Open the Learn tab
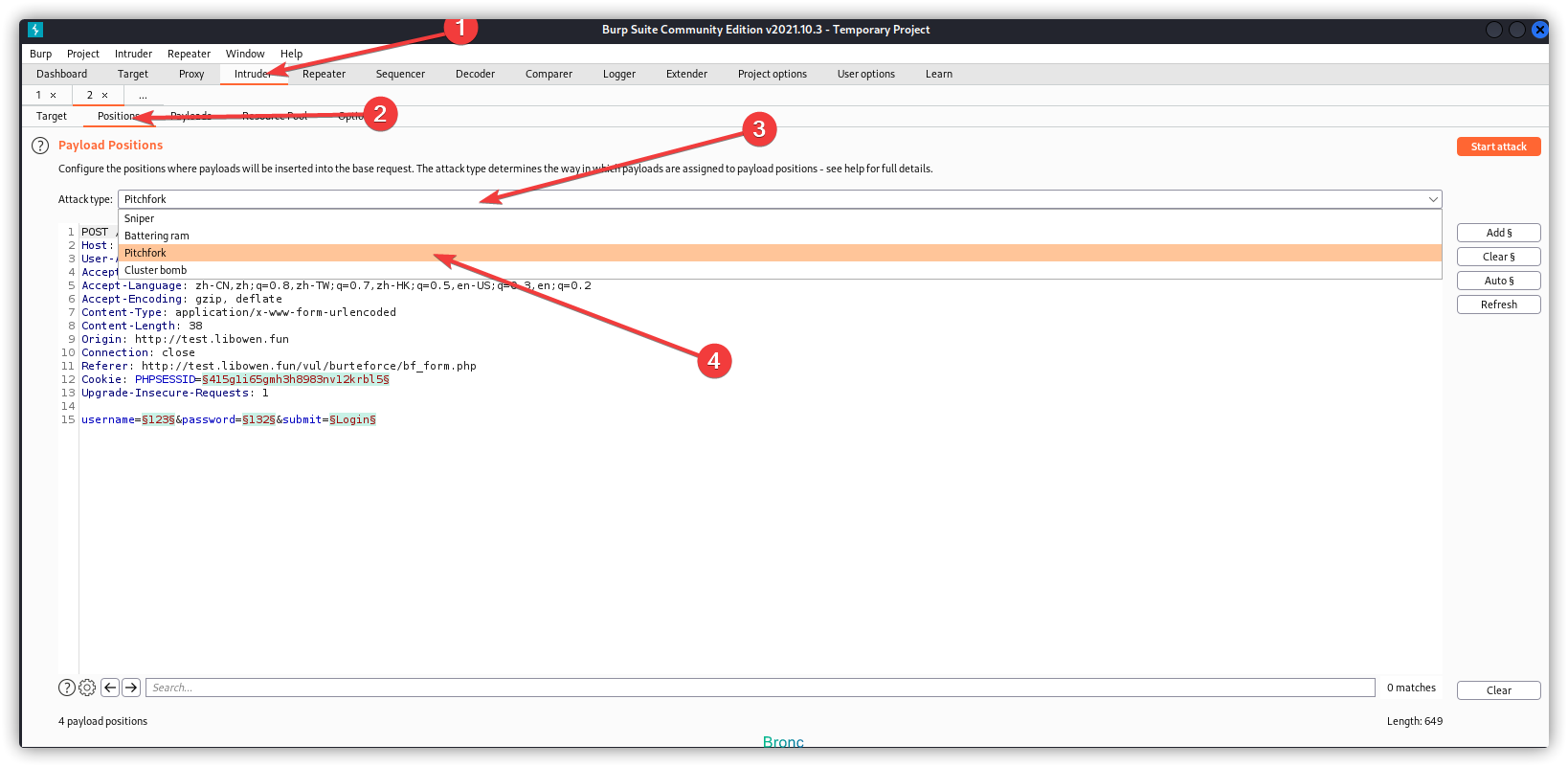This screenshot has height=767, width=1568. [939, 74]
